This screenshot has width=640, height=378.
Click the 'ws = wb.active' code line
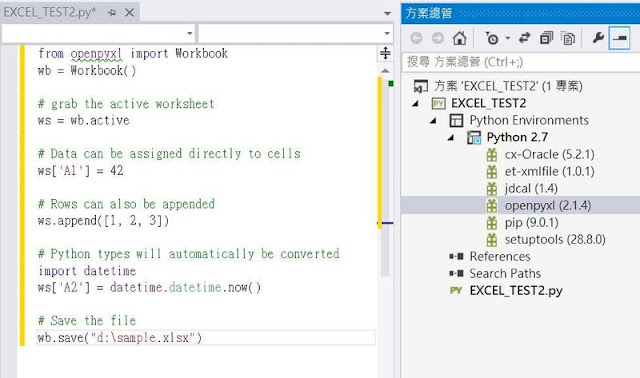tap(84, 120)
